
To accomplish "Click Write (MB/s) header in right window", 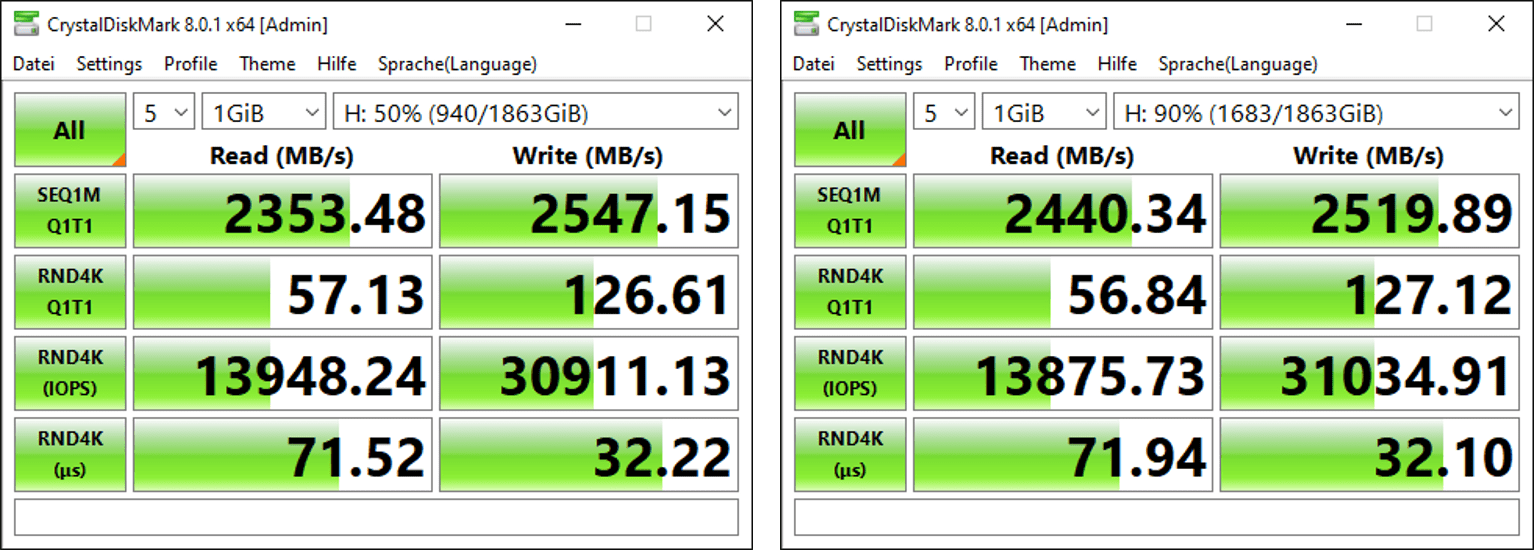I will tap(1368, 156).
